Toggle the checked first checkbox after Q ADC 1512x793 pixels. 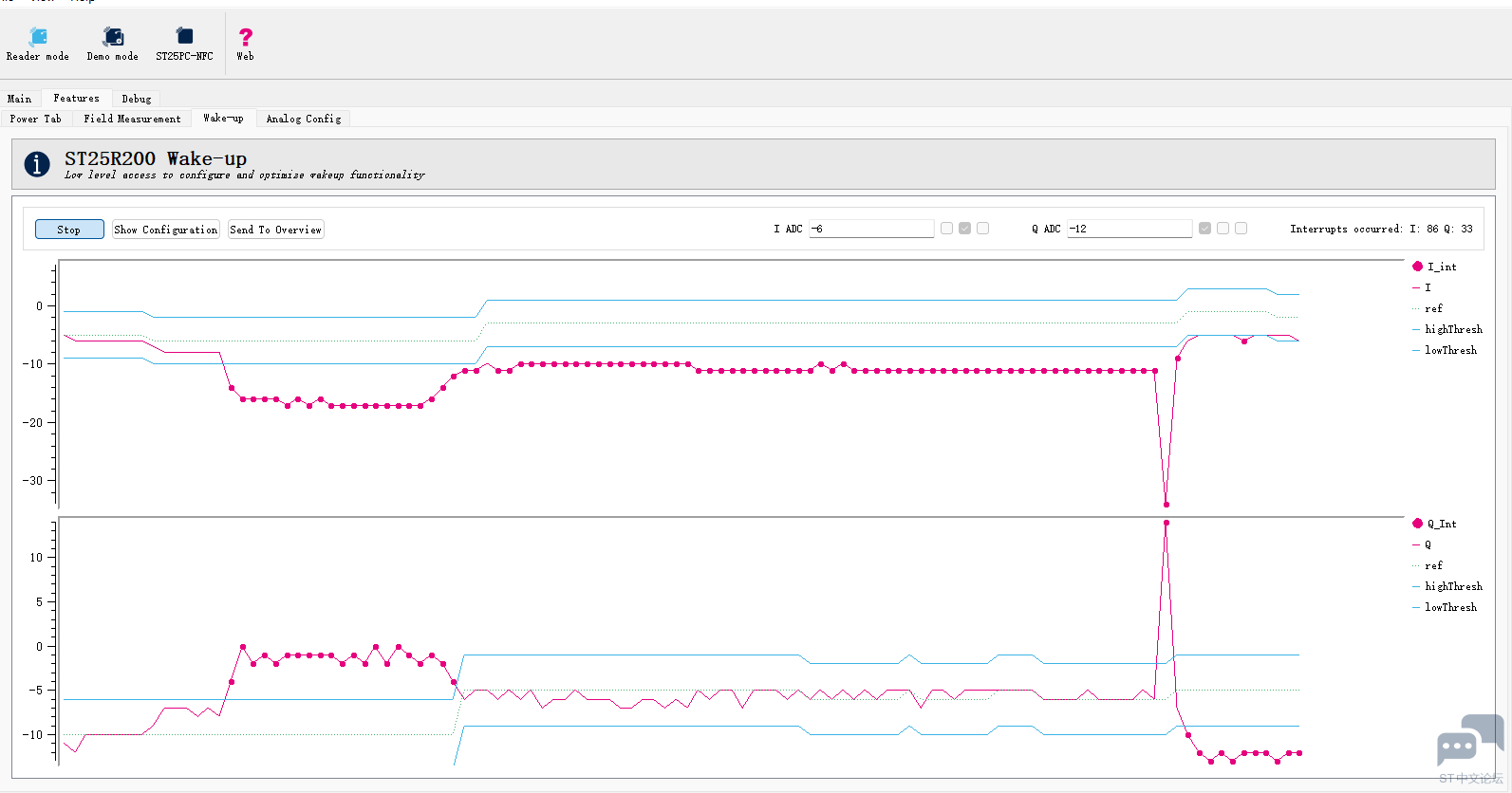pyautogui.click(x=1204, y=229)
